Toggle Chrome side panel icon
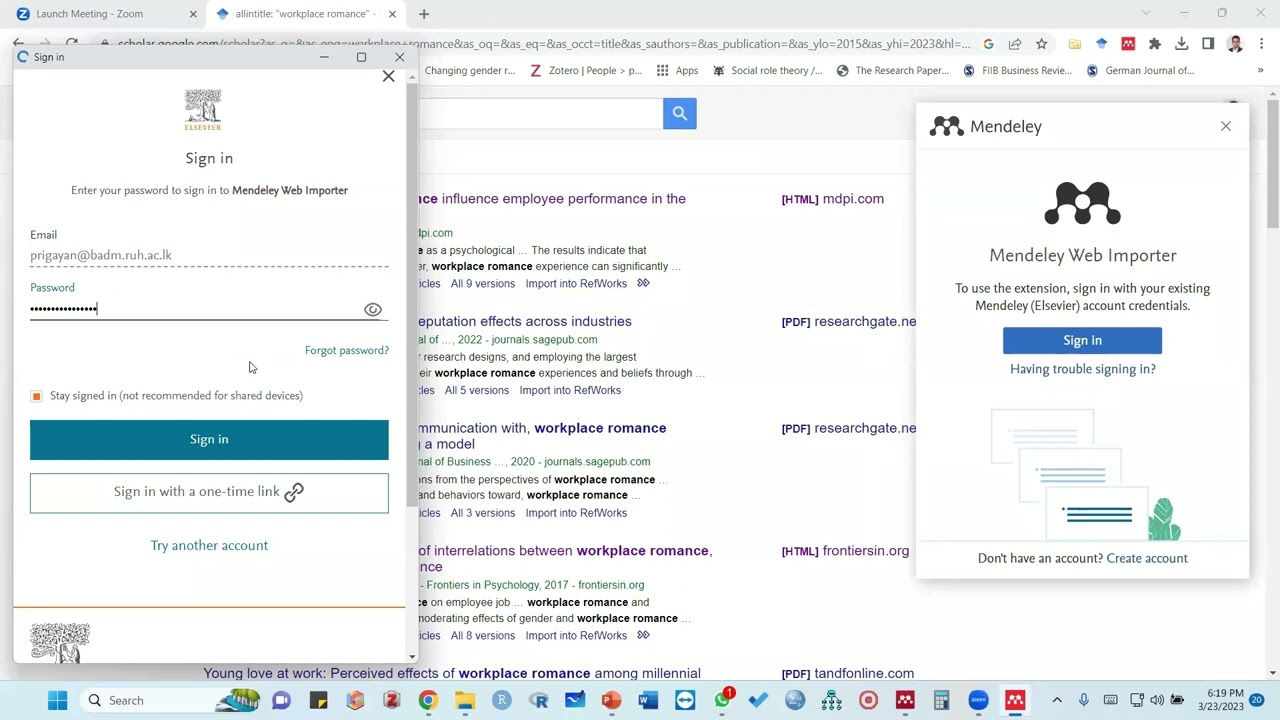 coord(1208,44)
